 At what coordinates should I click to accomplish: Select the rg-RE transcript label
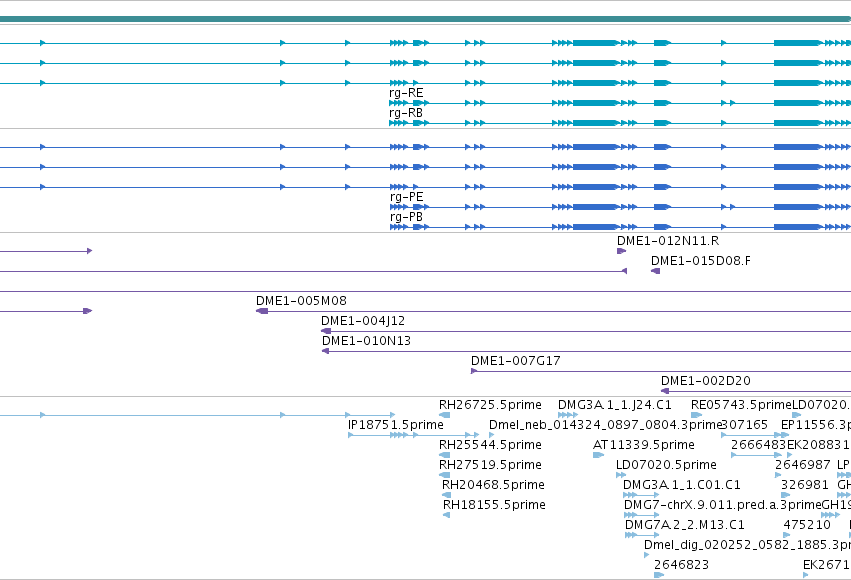coord(406,93)
